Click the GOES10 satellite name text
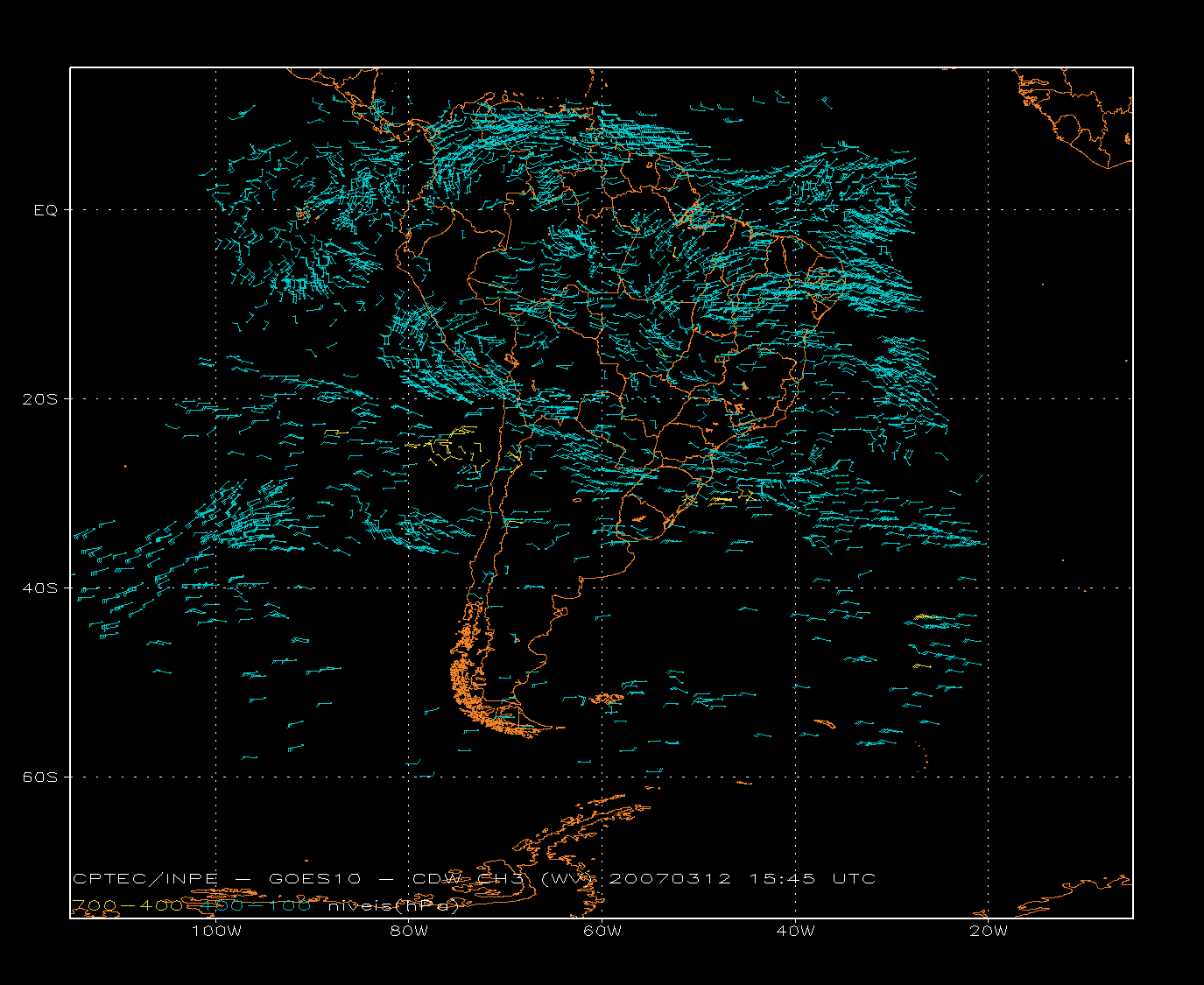Image resolution: width=1204 pixels, height=985 pixels. click(x=314, y=878)
